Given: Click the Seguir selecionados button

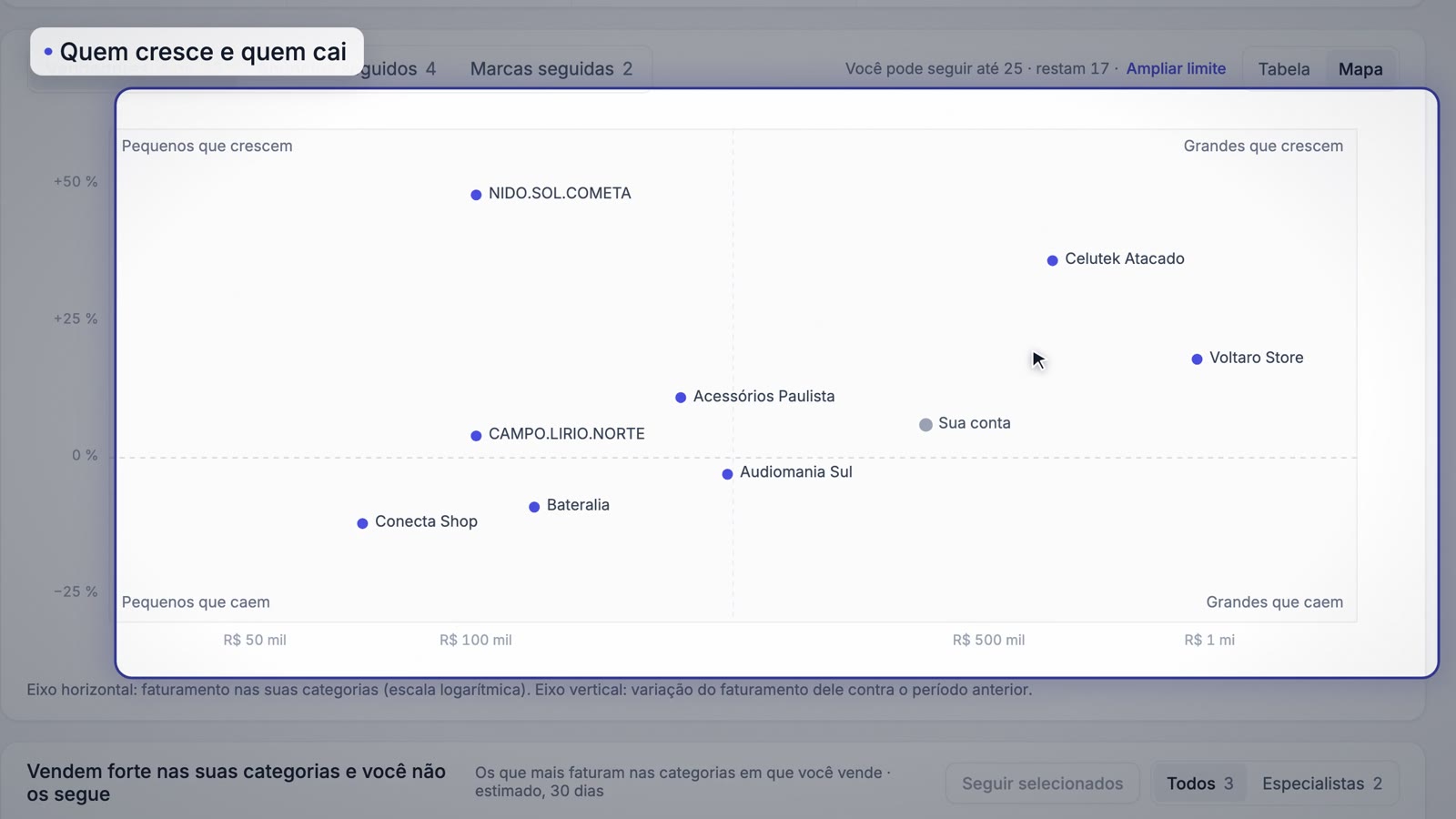Looking at the screenshot, I should pyautogui.click(x=1042, y=784).
